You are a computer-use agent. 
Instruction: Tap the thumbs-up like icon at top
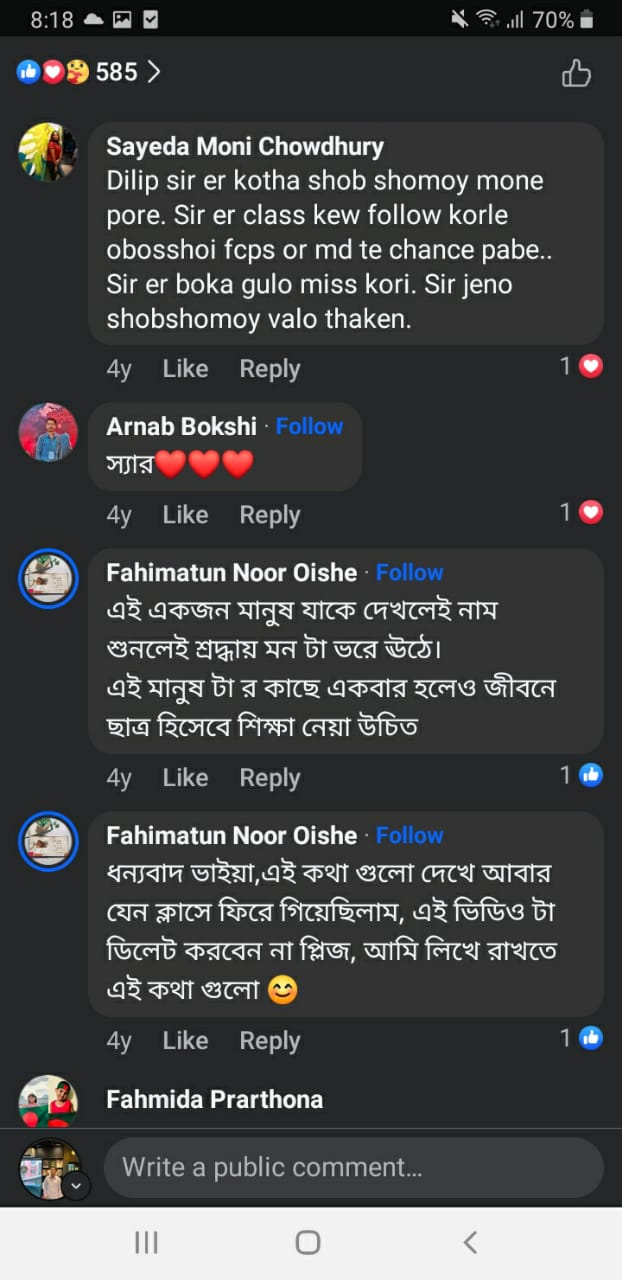pos(576,73)
